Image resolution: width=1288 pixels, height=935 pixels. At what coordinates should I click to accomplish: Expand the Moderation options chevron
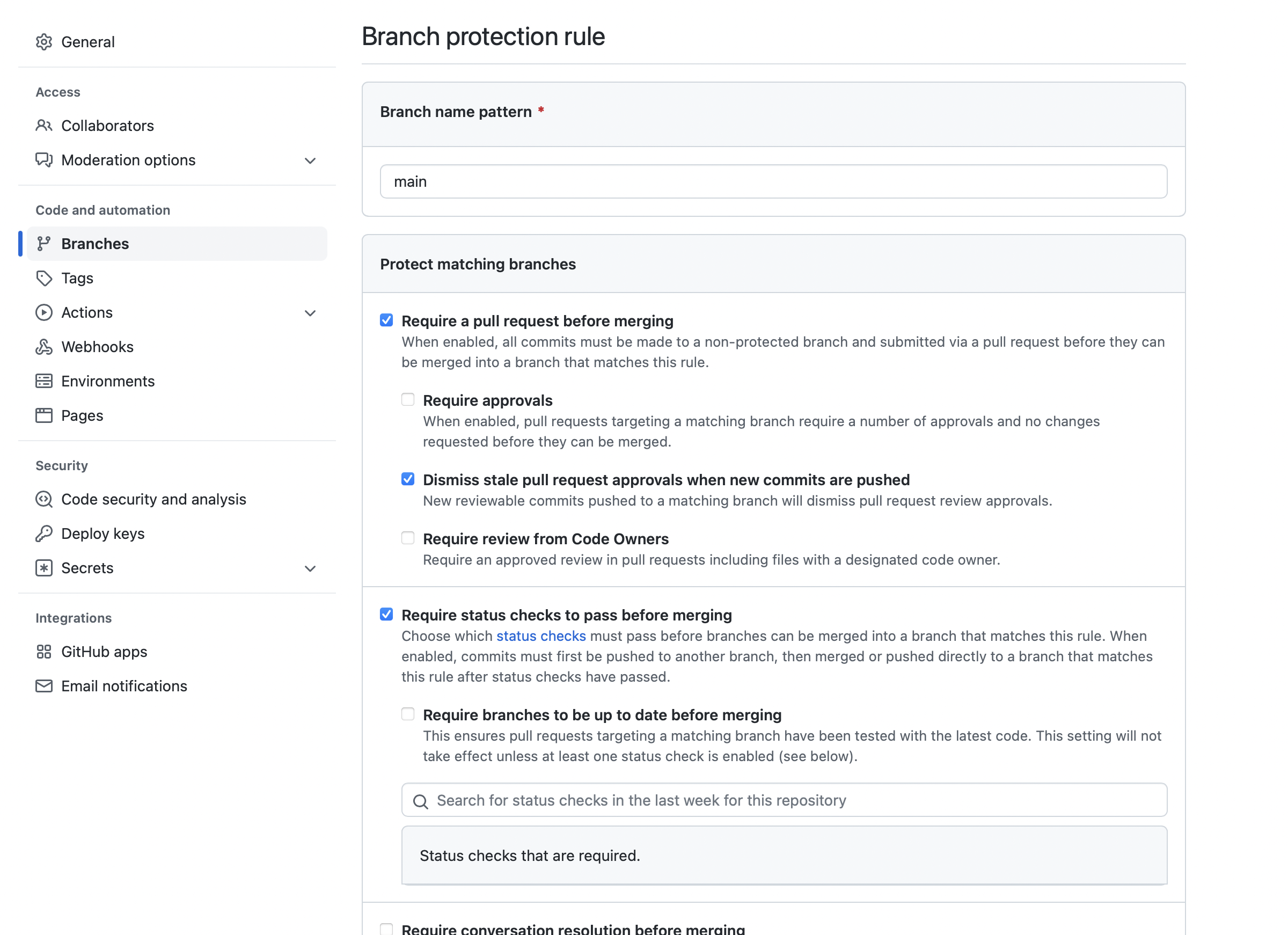[310, 161]
